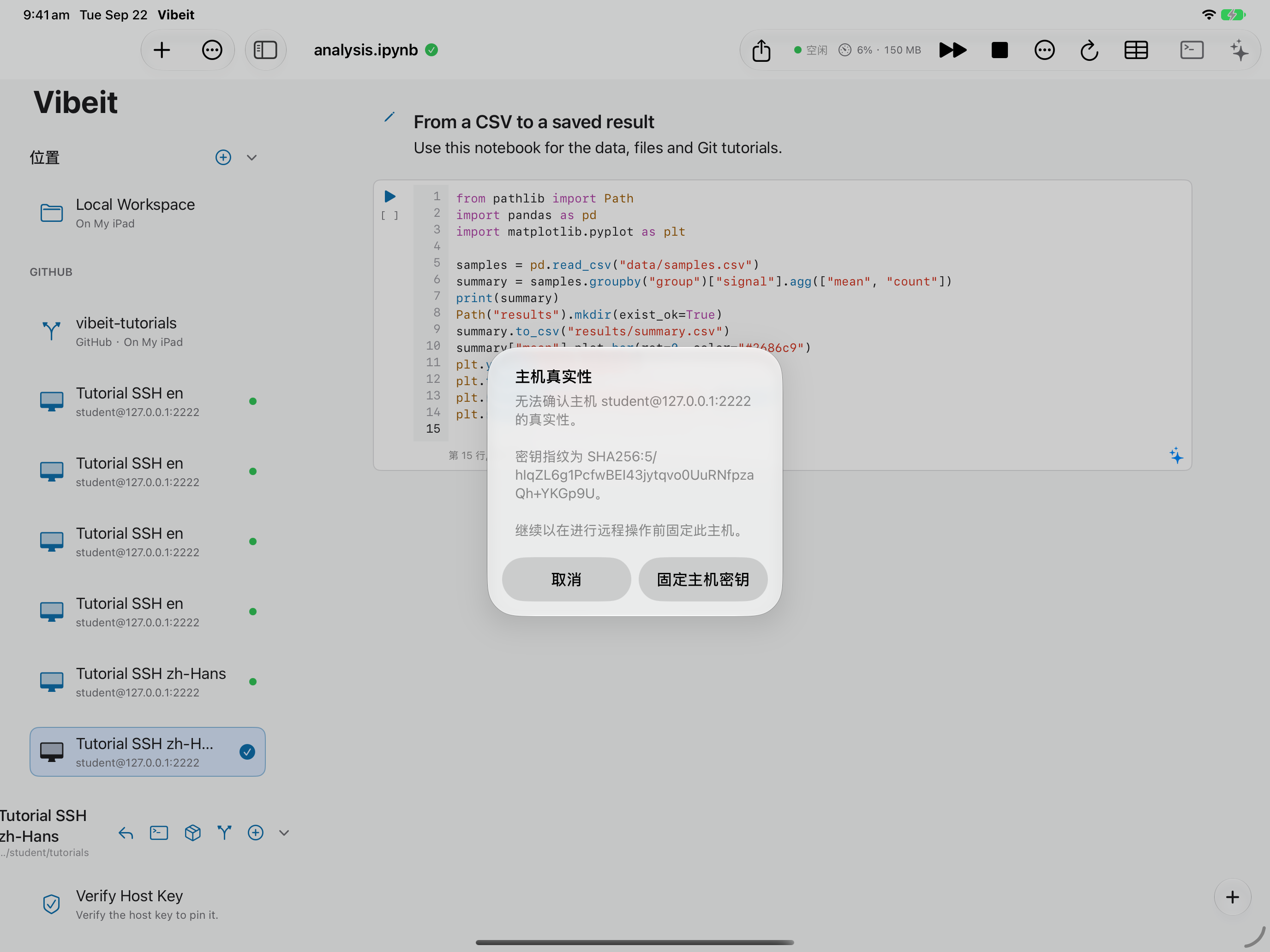This screenshot has width=1270, height=952.
Task: Open the ellipsis menu next to the top-left plus button
Action: (x=212, y=50)
